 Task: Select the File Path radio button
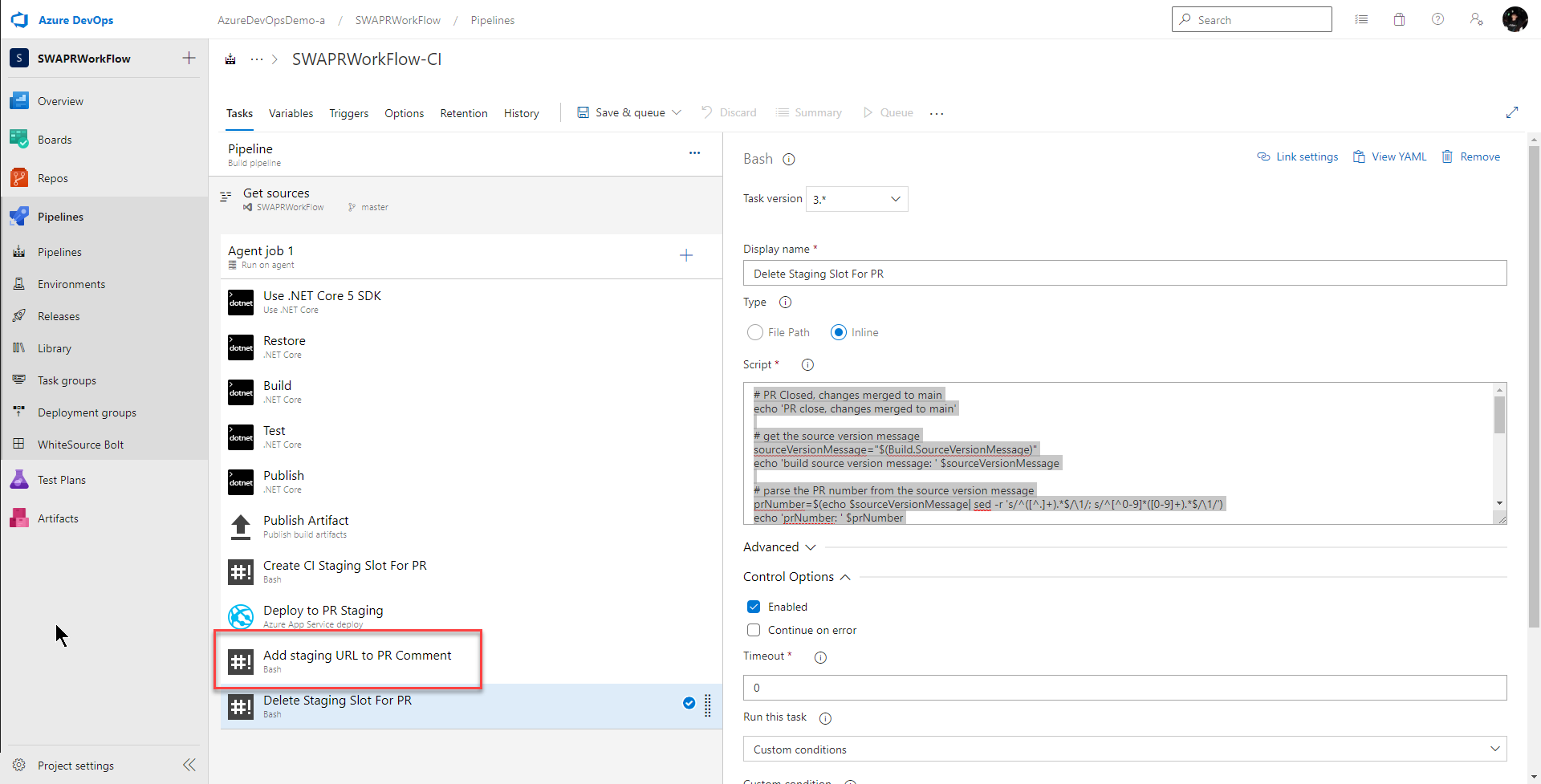click(x=755, y=332)
